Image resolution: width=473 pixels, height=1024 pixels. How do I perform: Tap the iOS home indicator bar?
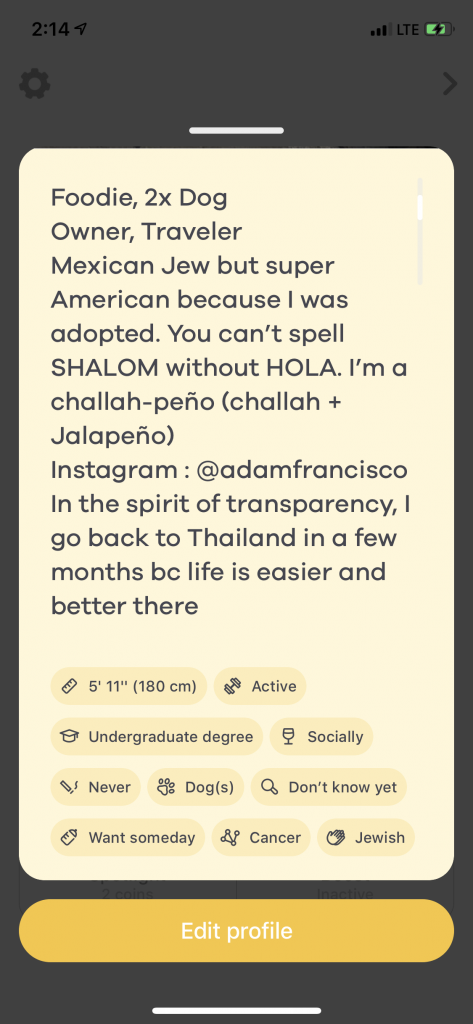(x=236, y=1011)
